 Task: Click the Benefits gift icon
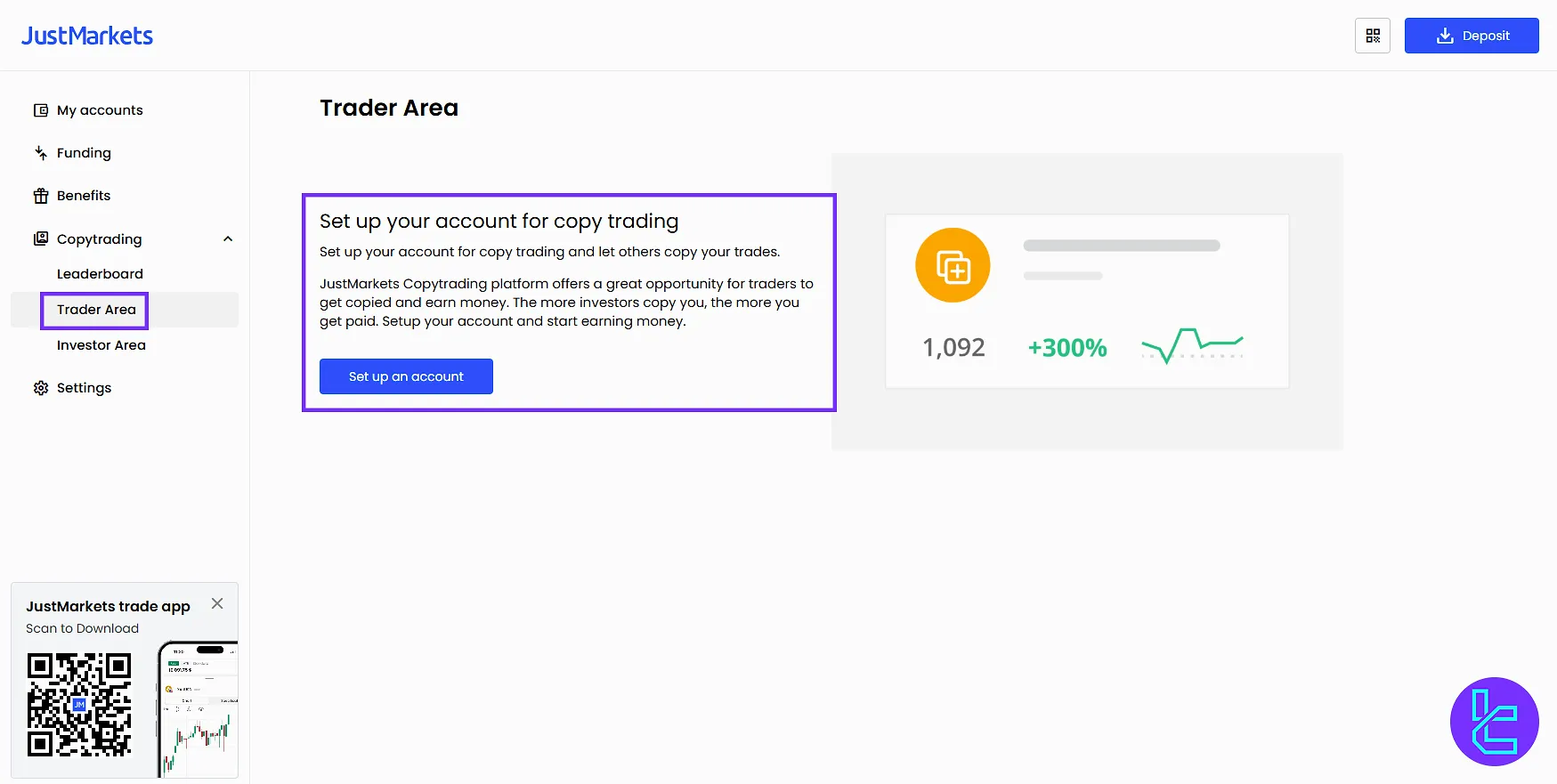[41, 196]
